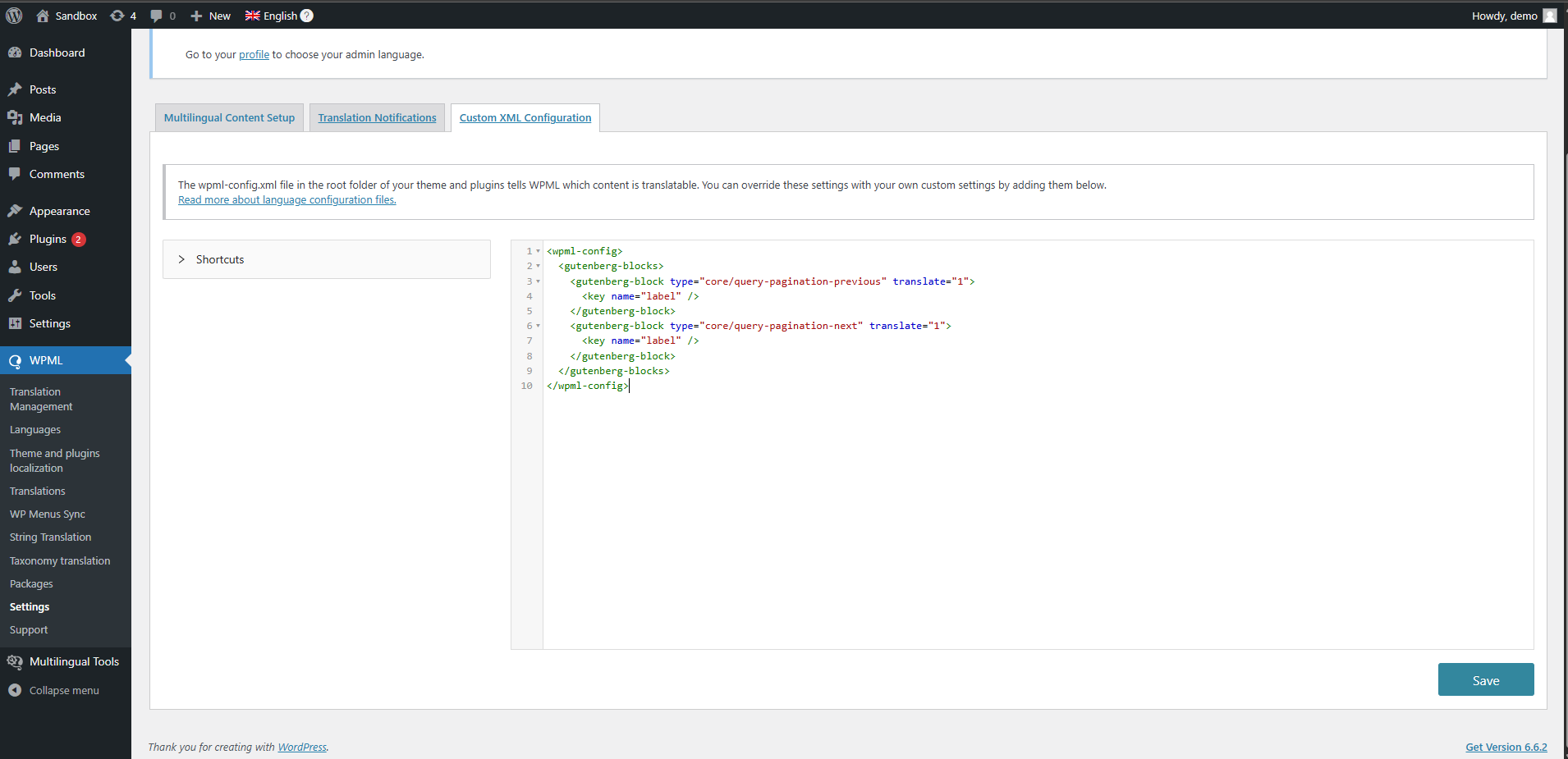The image size is (1568, 759).
Task: Open the Sandbox site home icon
Action: (43, 16)
